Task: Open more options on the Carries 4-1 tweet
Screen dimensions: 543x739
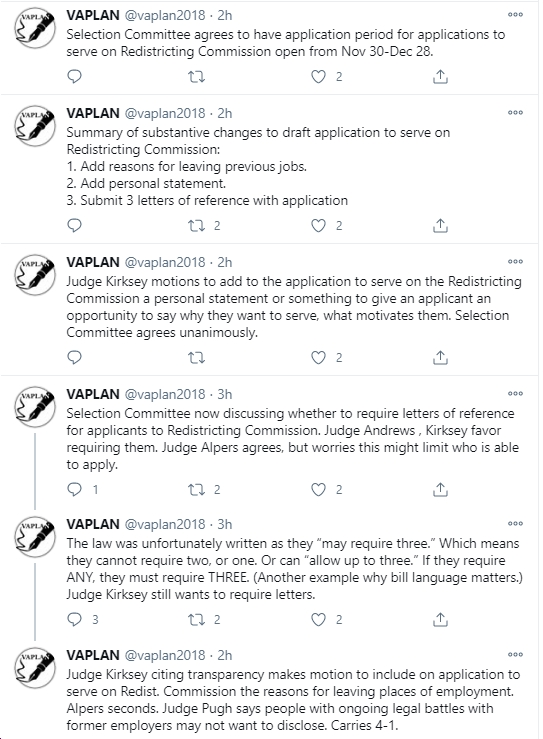Action: (x=515, y=655)
